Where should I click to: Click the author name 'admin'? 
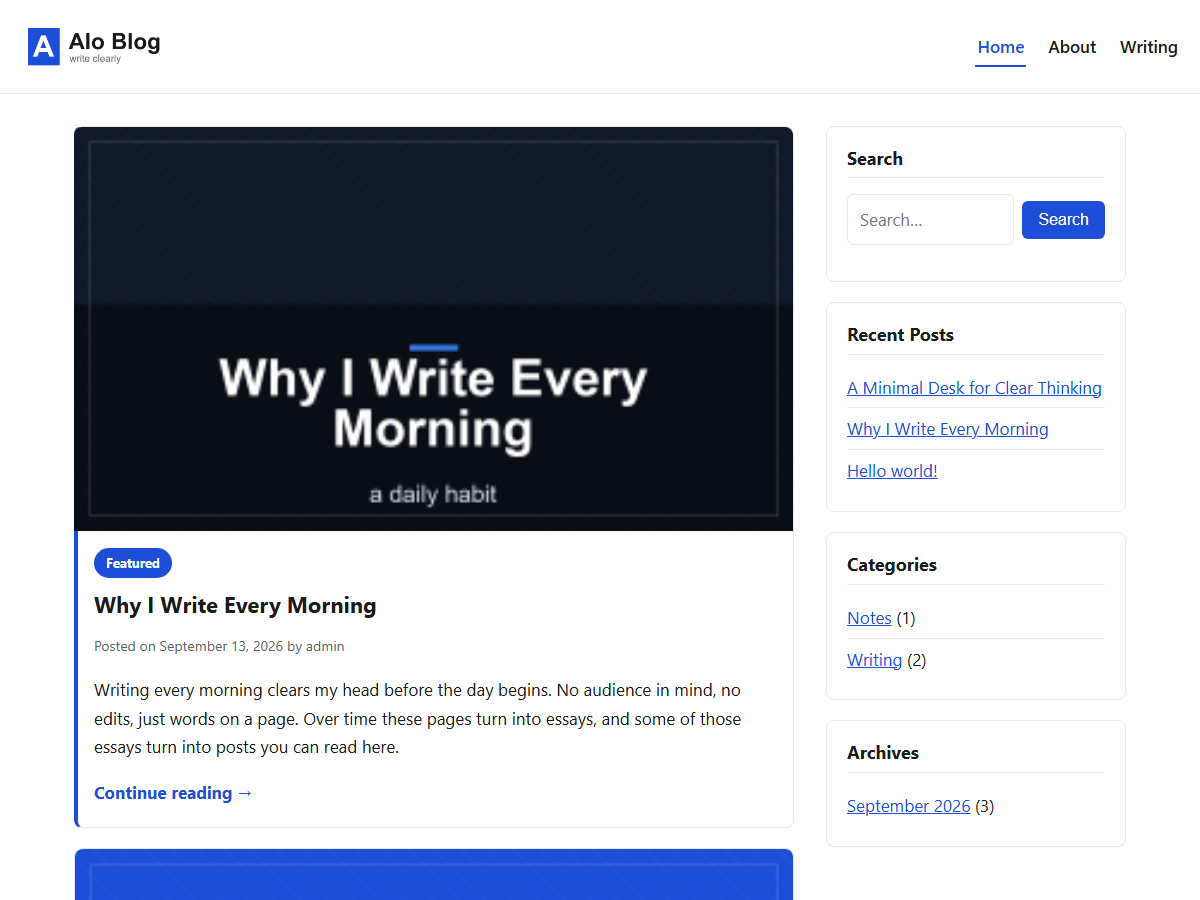coord(325,646)
